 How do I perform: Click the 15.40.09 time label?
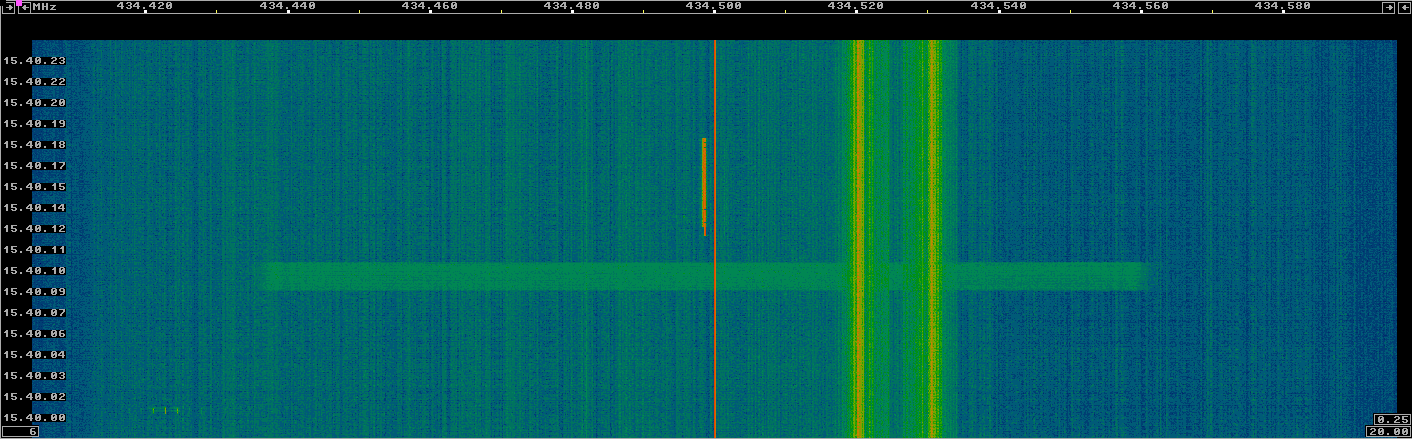tap(34, 291)
